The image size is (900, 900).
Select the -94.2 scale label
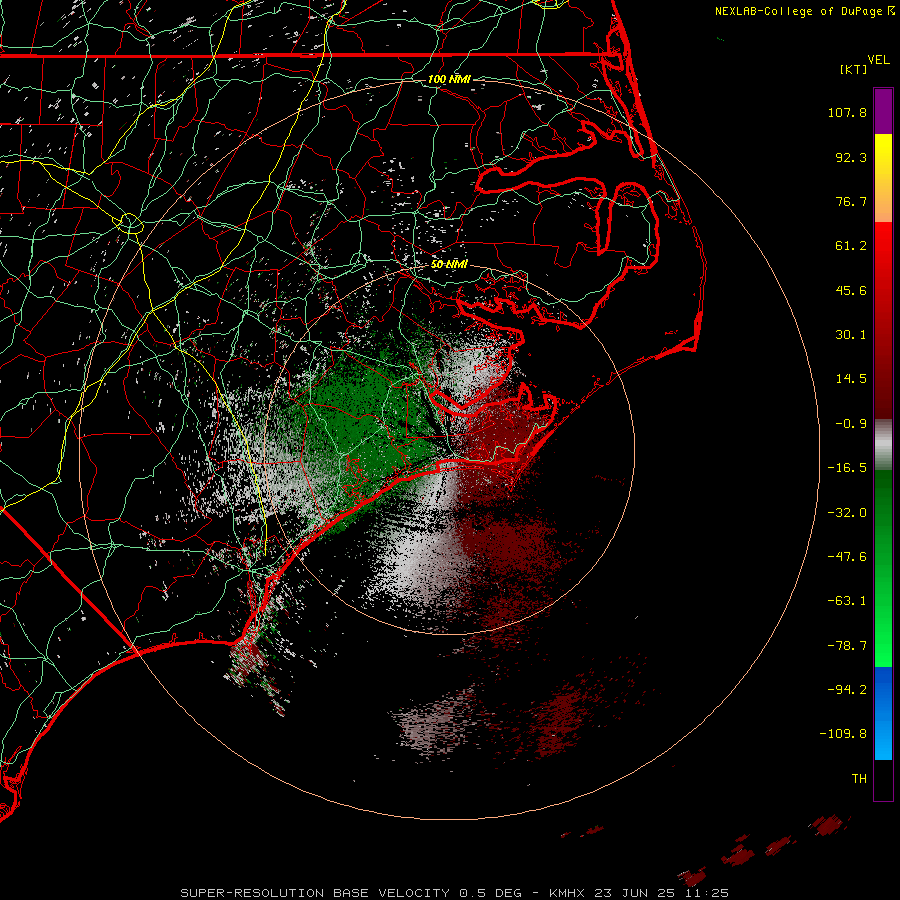point(847,690)
